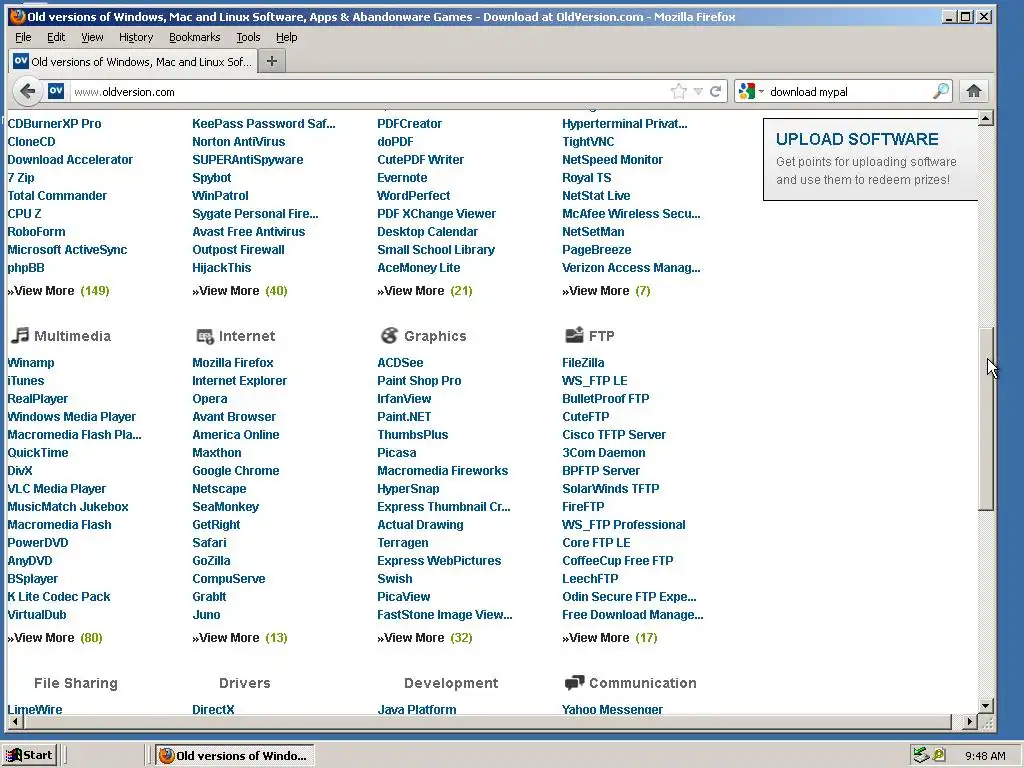Open the Help menu
This screenshot has width=1024, height=768.
click(x=286, y=37)
